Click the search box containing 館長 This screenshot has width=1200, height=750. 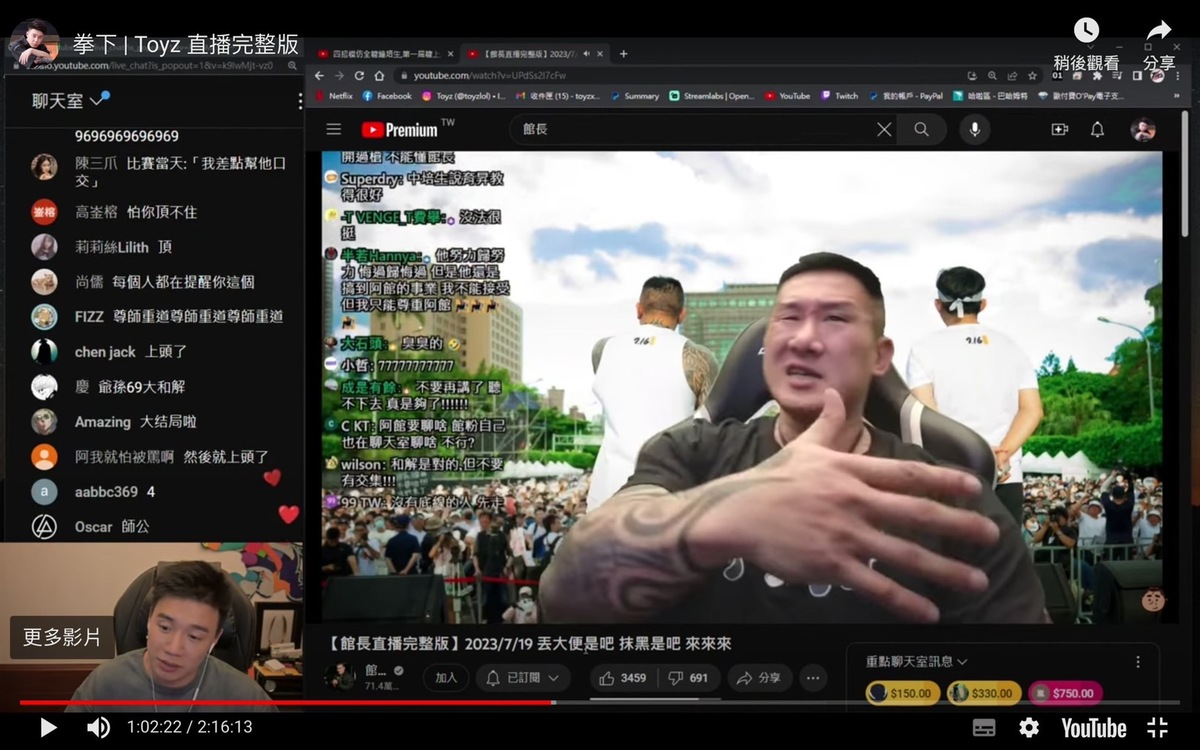(x=703, y=129)
